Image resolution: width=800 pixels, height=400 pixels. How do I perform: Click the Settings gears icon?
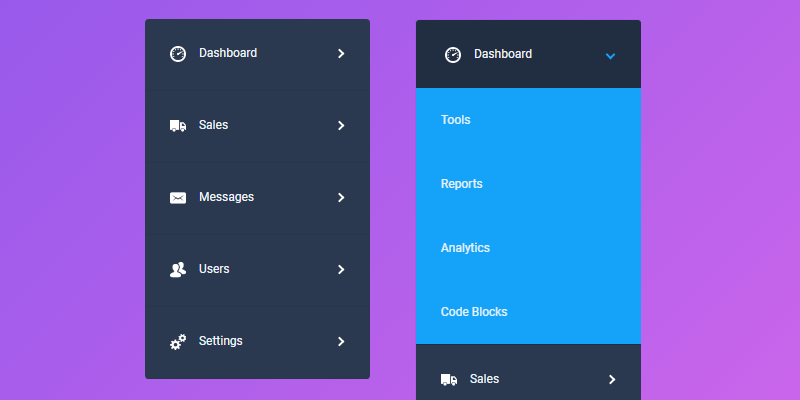pyautogui.click(x=178, y=342)
